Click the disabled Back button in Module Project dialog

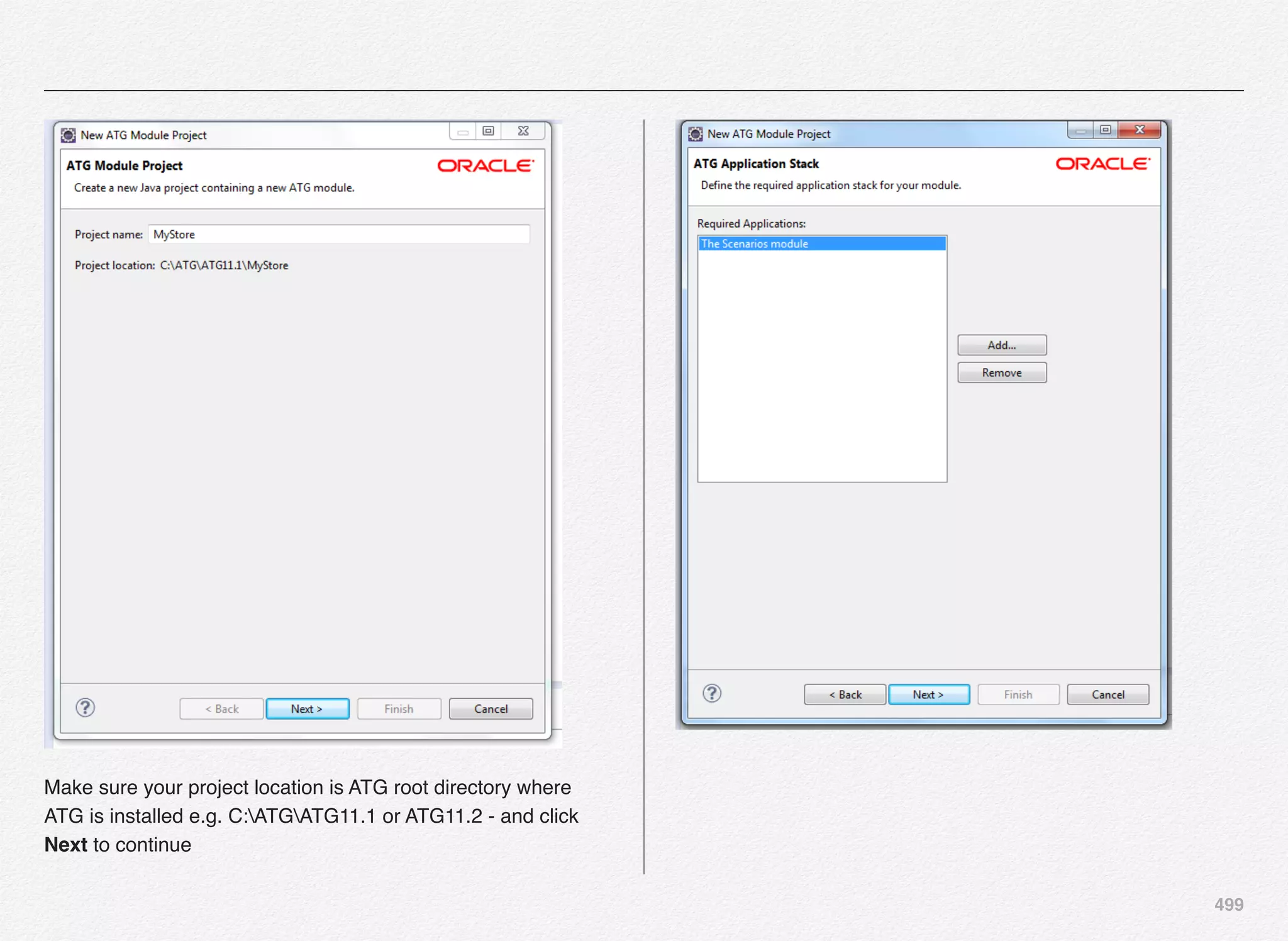[221, 709]
